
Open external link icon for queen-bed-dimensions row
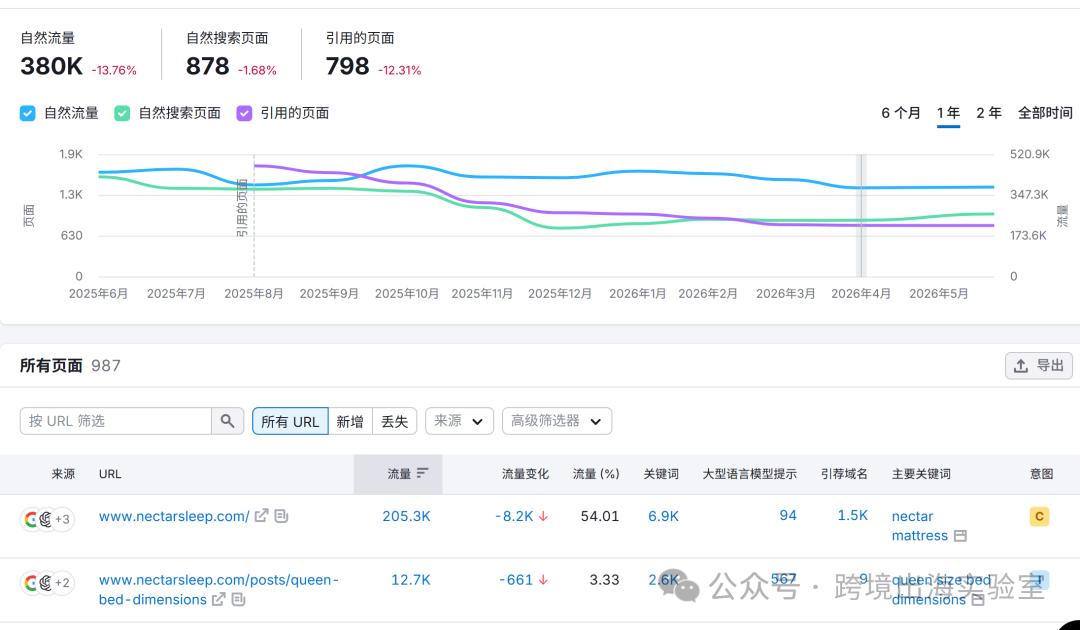tap(218, 599)
